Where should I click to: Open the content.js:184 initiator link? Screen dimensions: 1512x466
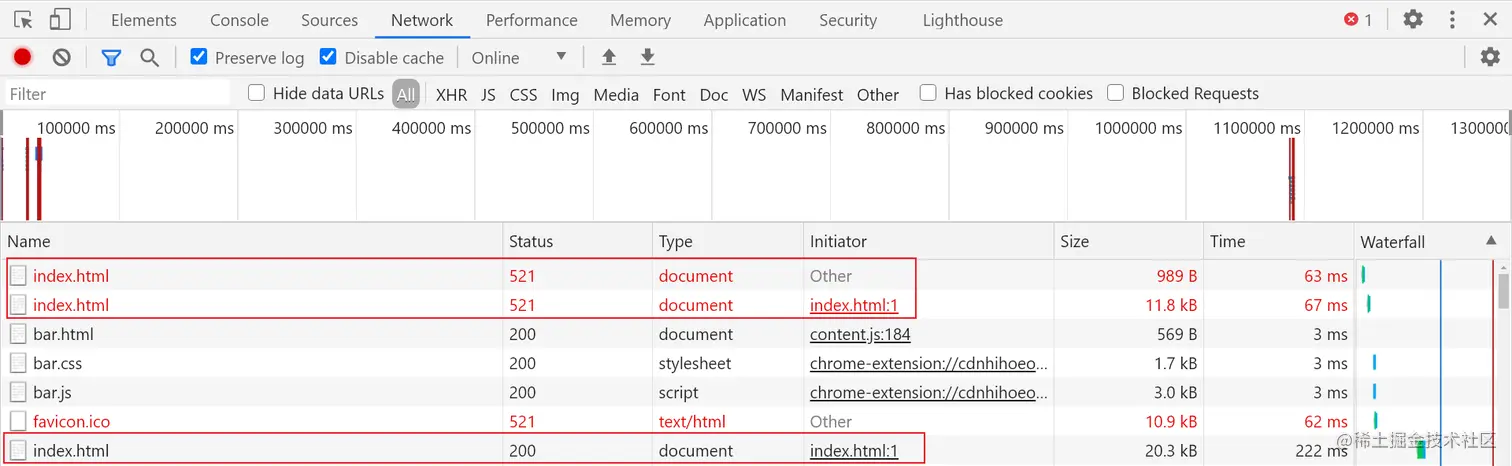[x=860, y=334]
